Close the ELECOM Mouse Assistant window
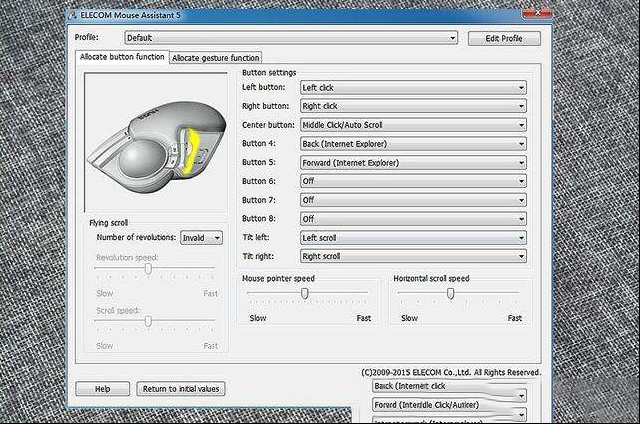The image size is (640, 424). click(537, 13)
